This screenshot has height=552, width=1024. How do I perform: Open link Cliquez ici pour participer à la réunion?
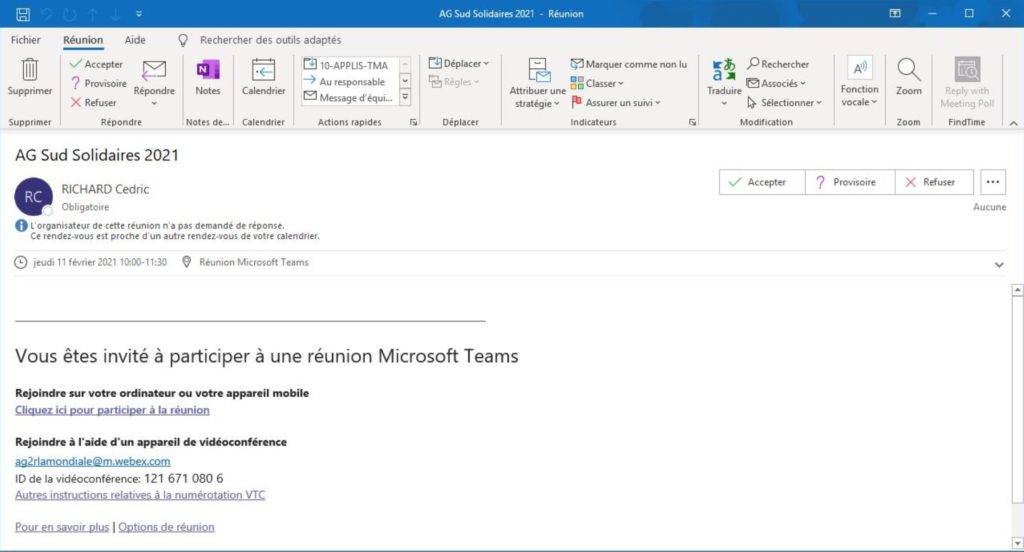point(112,410)
